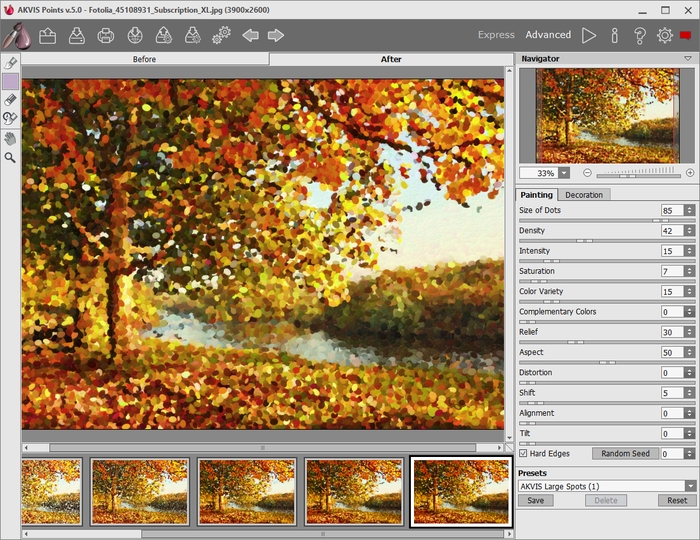700x540 pixels.
Task: Click the Print Image icon
Action: point(106,35)
